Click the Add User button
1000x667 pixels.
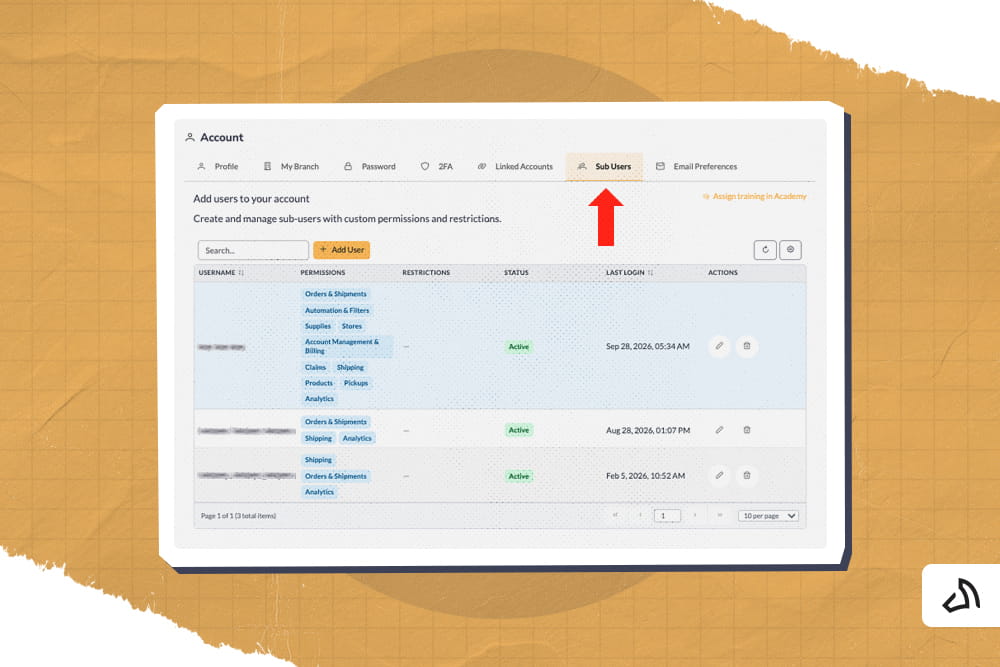coord(342,250)
